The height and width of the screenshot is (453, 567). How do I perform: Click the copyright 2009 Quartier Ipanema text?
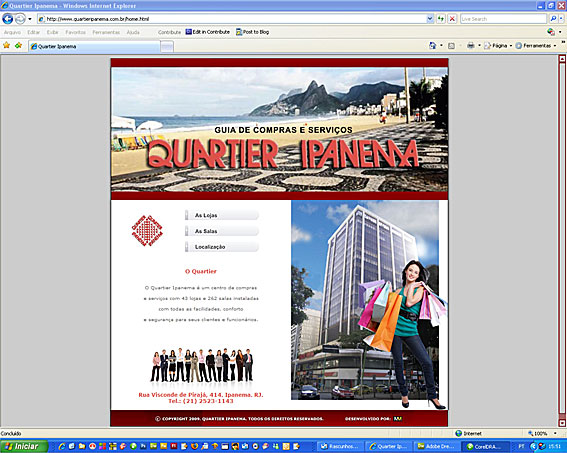[239, 419]
